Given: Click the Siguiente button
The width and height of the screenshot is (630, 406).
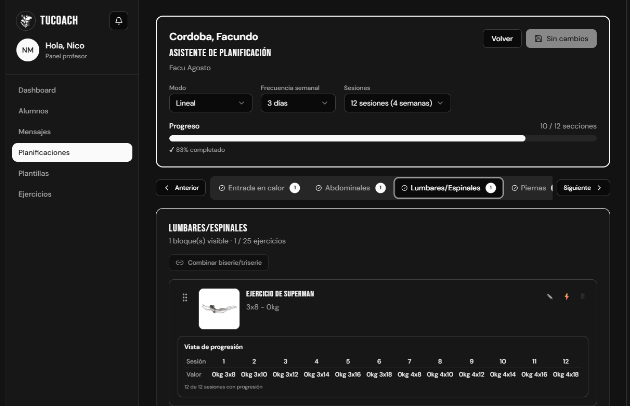Looking at the screenshot, I should [x=583, y=188].
